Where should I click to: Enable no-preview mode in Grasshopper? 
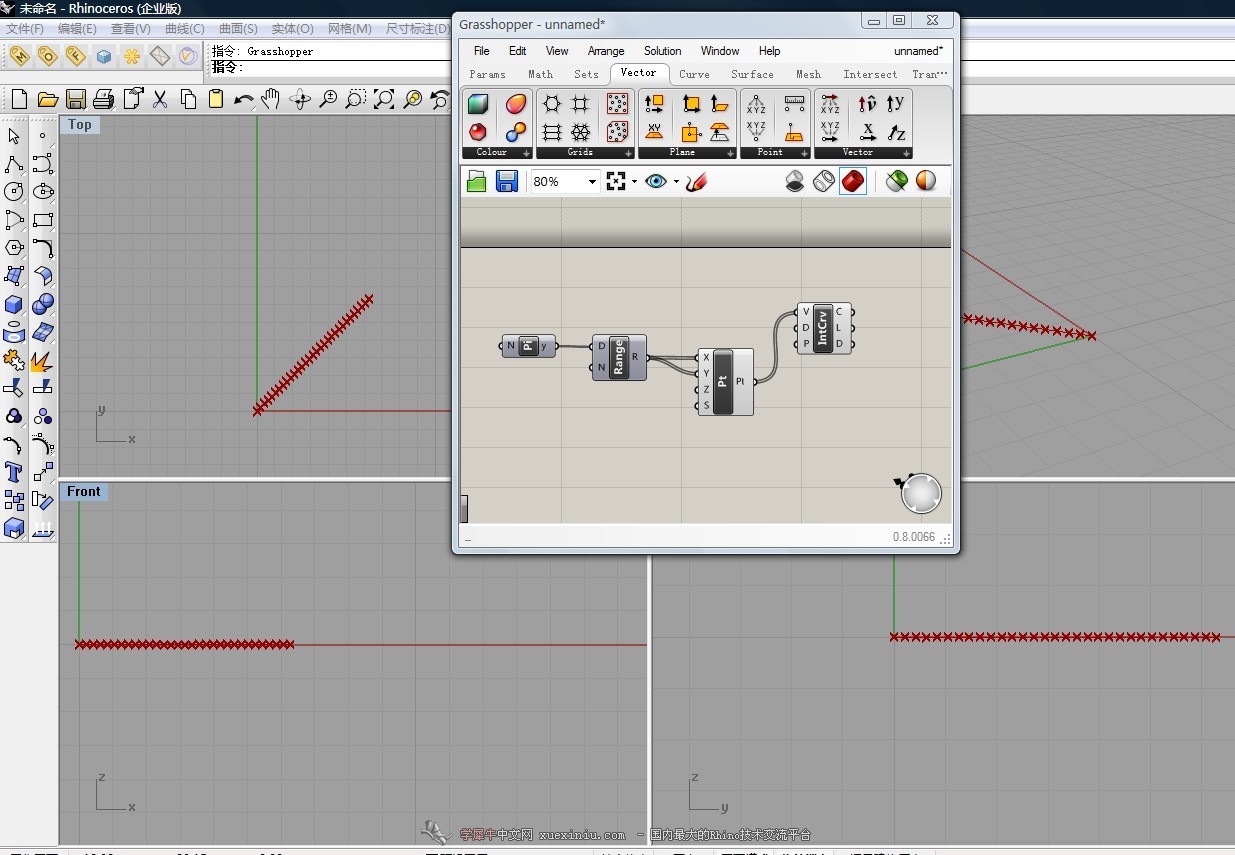(x=794, y=181)
